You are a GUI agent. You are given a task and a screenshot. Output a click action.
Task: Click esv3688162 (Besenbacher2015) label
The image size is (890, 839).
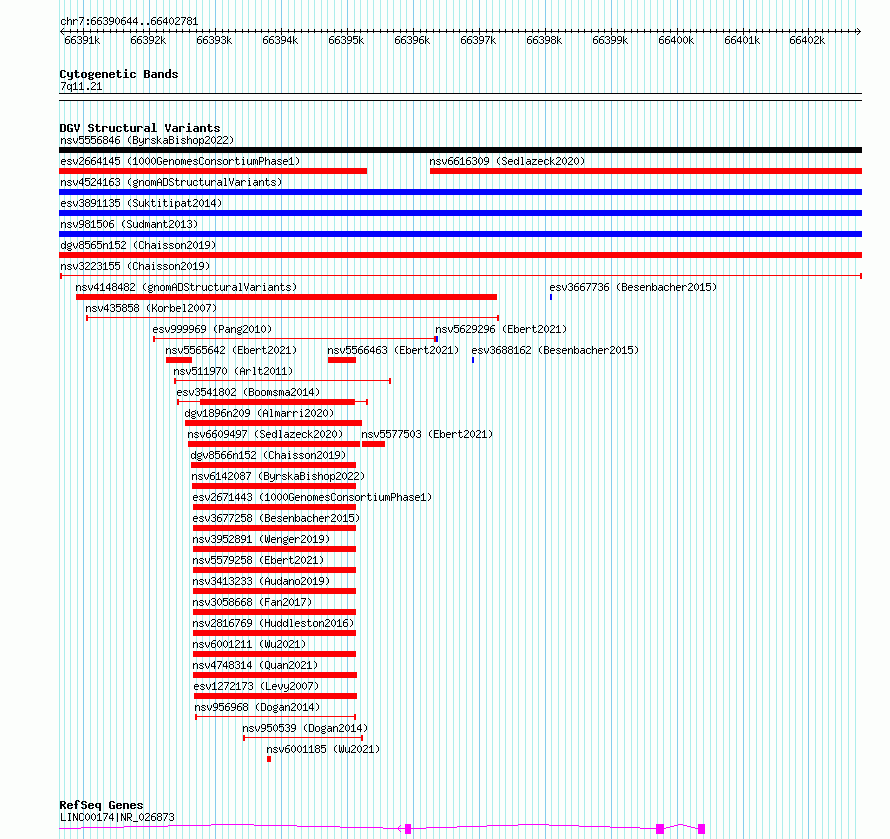[x=555, y=350]
